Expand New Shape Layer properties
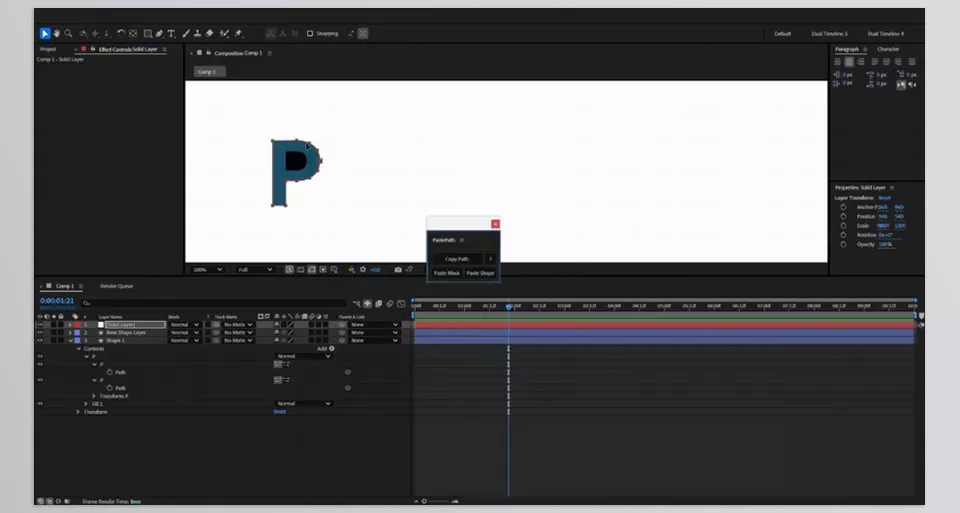 (70, 332)
